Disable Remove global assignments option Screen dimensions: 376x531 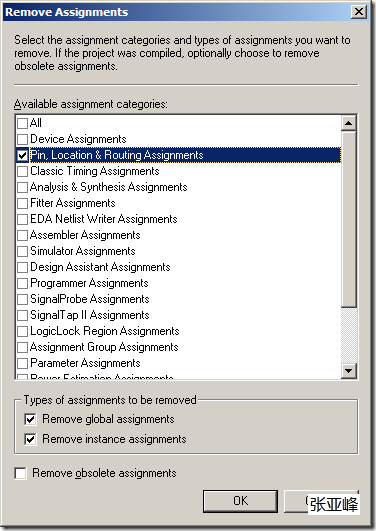point(30,419)
